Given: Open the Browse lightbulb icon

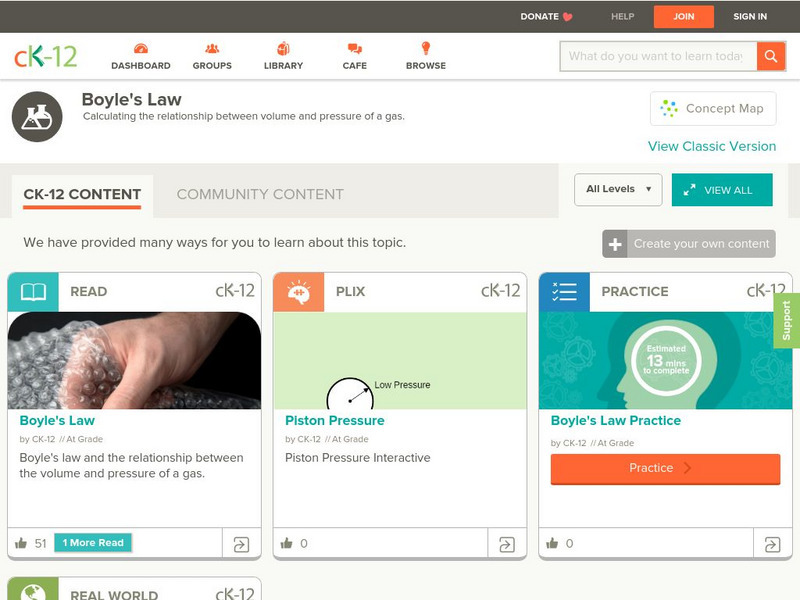Looking at the screenshot, I should tap(426, 48).
